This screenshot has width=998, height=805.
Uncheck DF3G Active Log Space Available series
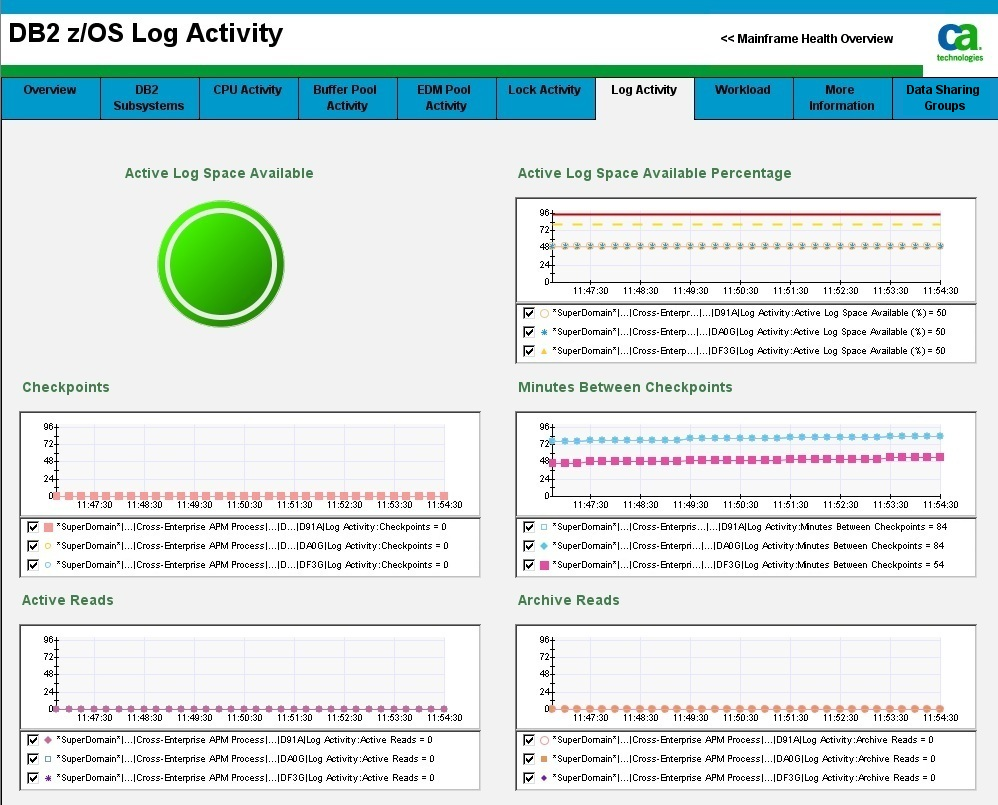coord(528,351)
